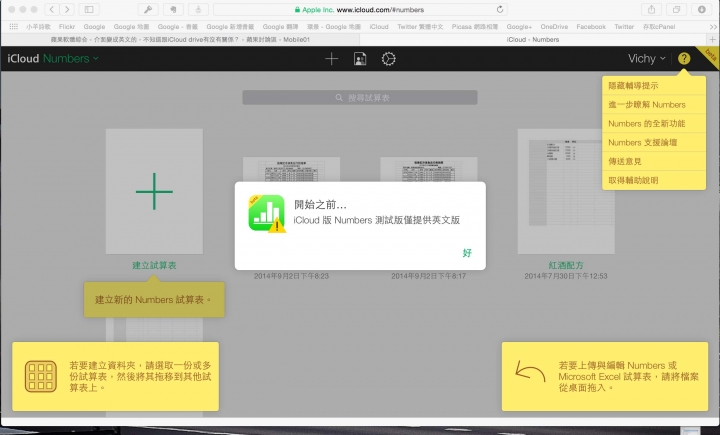
Task: Reload the page with the refresh icon
Action: click(x=500, y=9)
